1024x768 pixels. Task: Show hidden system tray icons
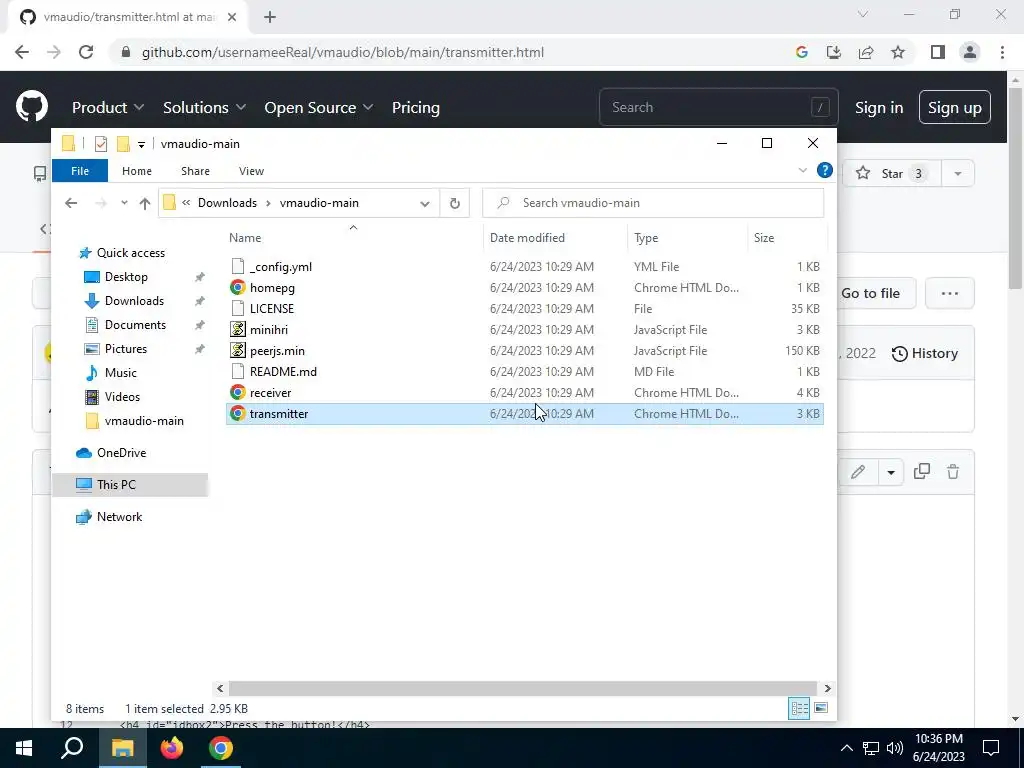point(846,748)
